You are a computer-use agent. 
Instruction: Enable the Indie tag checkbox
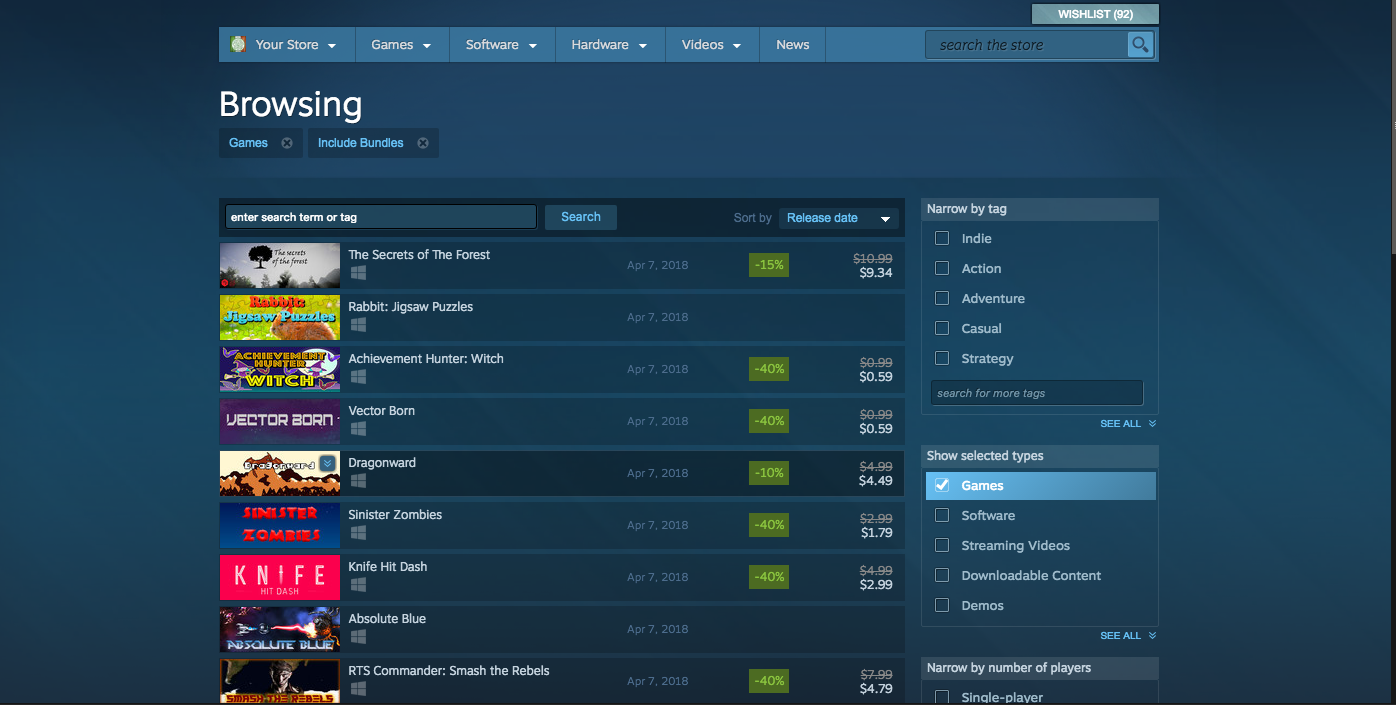(941, 238)
